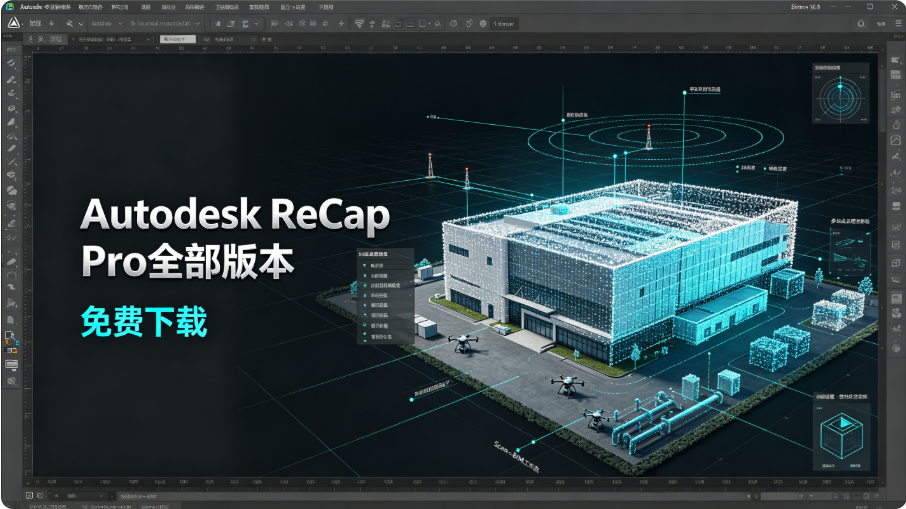Open the wide combo box in top toolbar

click(x=165, y=24)
